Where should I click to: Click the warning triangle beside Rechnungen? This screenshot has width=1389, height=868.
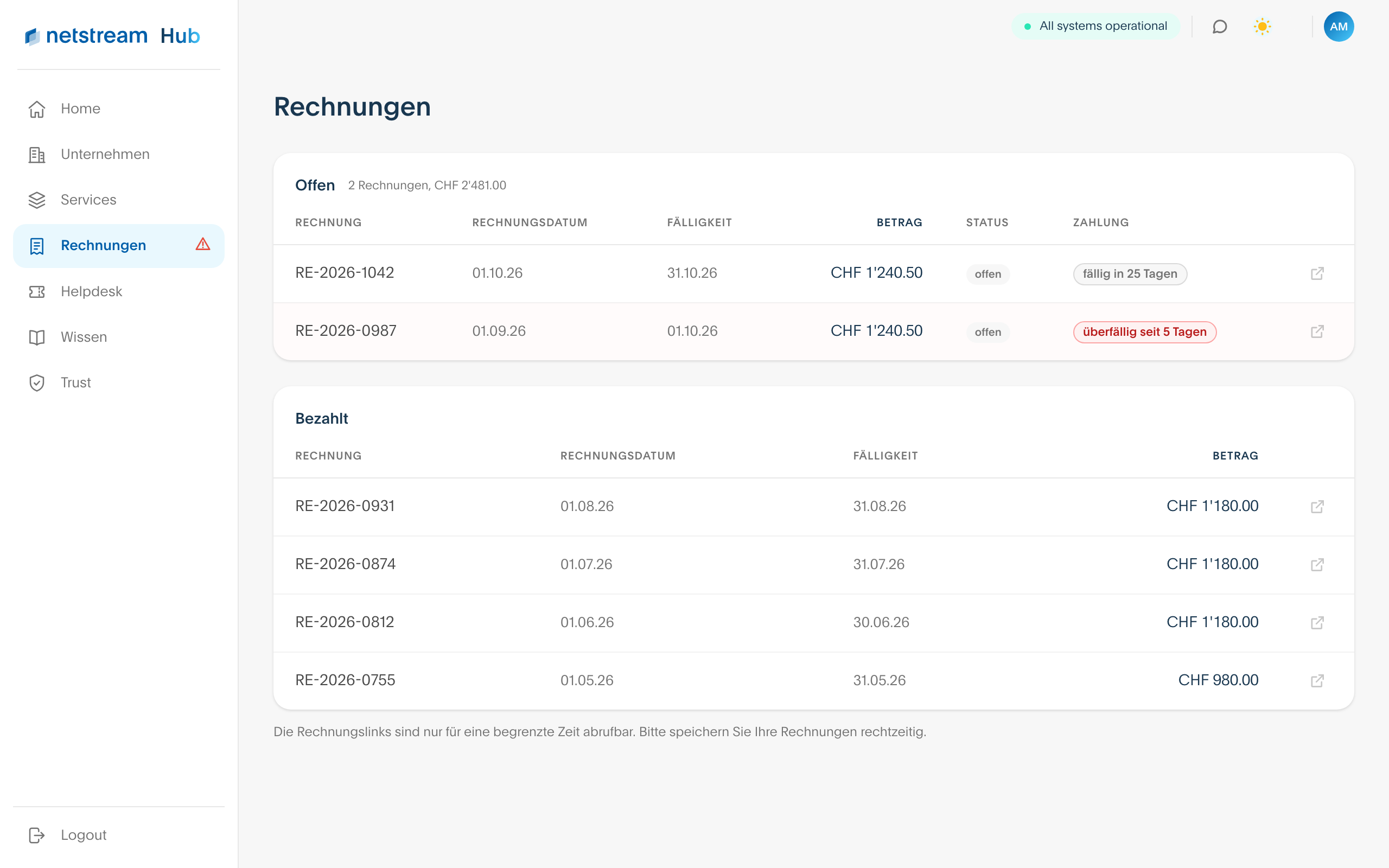point(202,245)
